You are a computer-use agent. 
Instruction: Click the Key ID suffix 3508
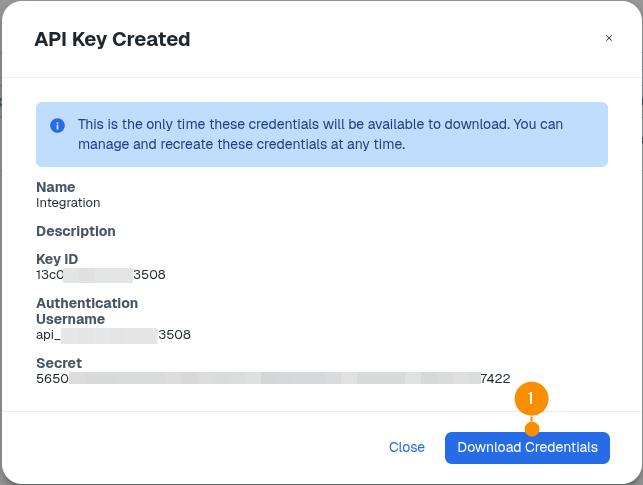(149, 274)
